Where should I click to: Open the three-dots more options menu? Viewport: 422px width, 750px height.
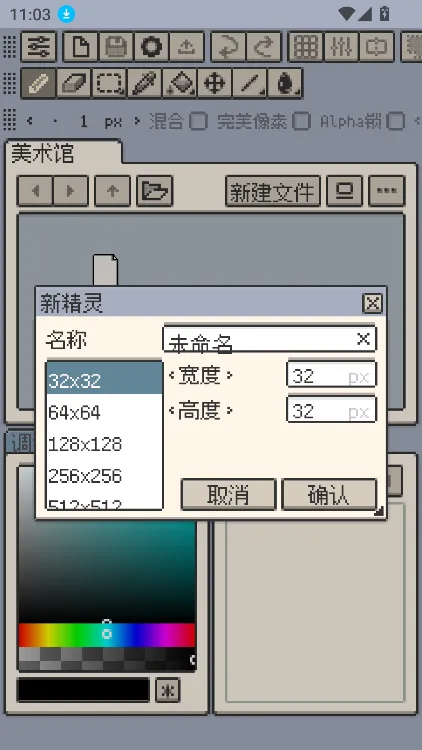pyautogui.click(x=387, y=191)
